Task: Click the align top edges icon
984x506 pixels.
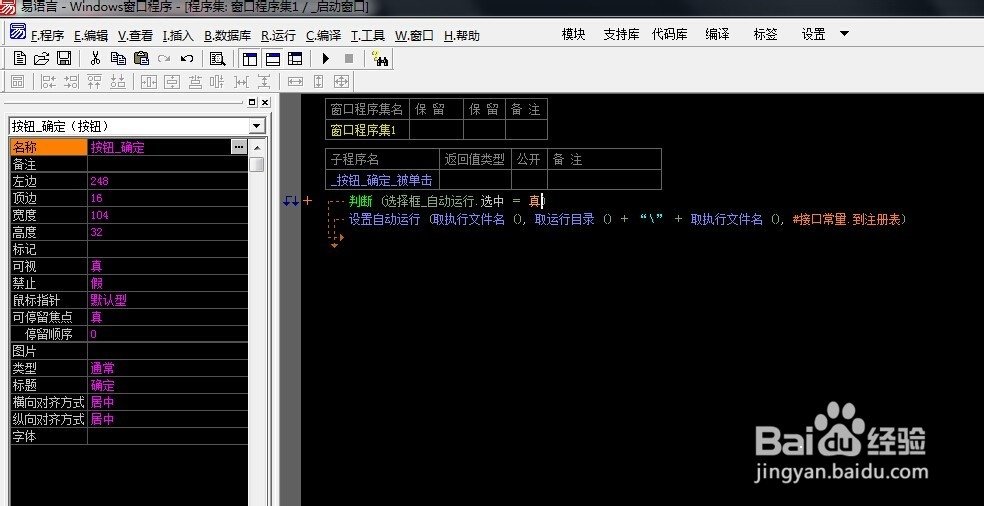Action: 94,82
